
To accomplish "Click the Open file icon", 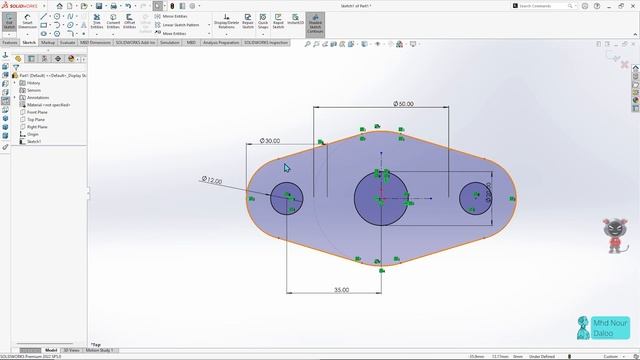I will tap(84, 6).
